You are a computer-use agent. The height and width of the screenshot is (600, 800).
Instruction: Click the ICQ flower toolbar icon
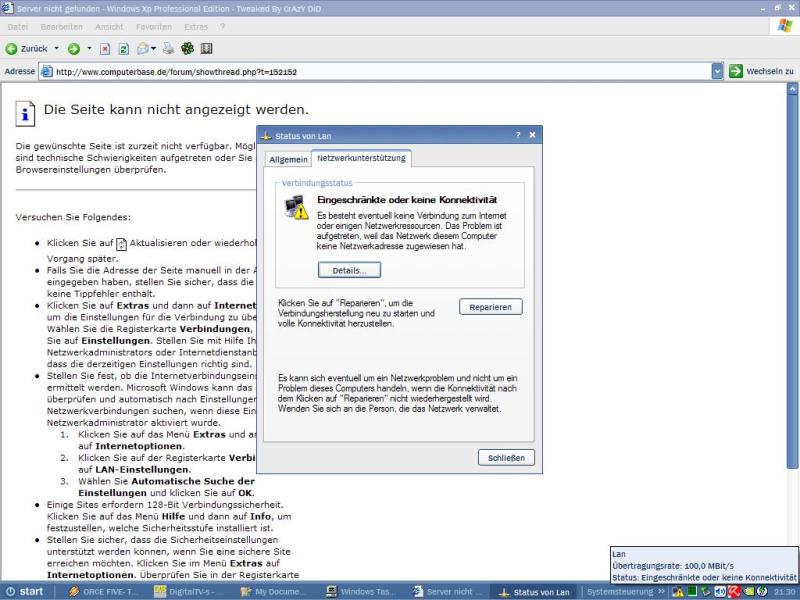click(x=188, y=49)
